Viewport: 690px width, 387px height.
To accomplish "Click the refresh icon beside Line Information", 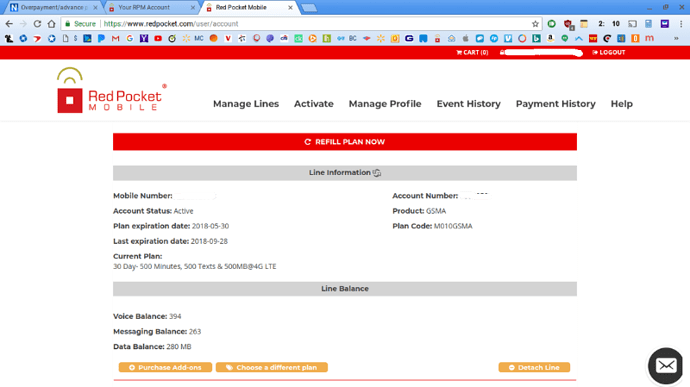I will [x=377, y=173].
